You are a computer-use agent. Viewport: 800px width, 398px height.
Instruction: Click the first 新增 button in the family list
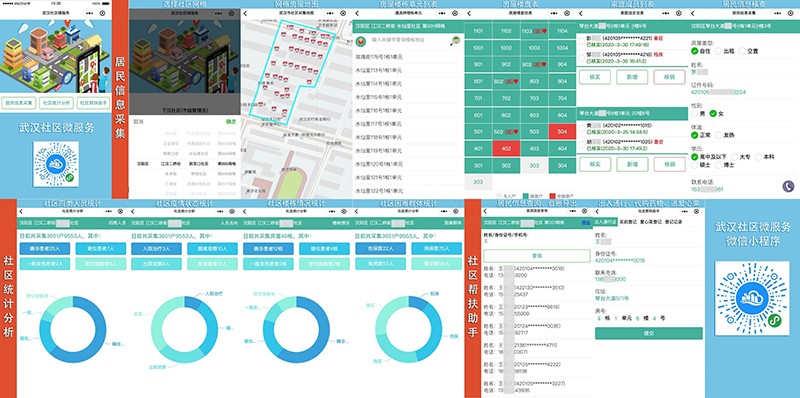632,77
